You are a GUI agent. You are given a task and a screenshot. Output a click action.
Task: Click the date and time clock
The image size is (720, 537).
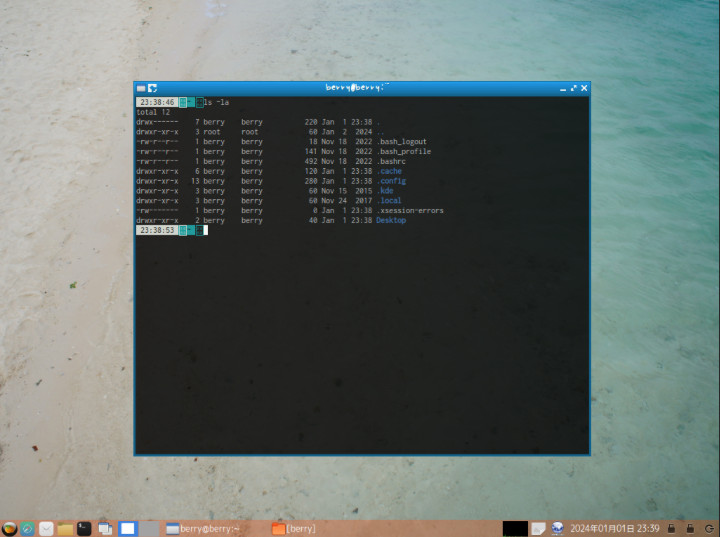point(615,529)
